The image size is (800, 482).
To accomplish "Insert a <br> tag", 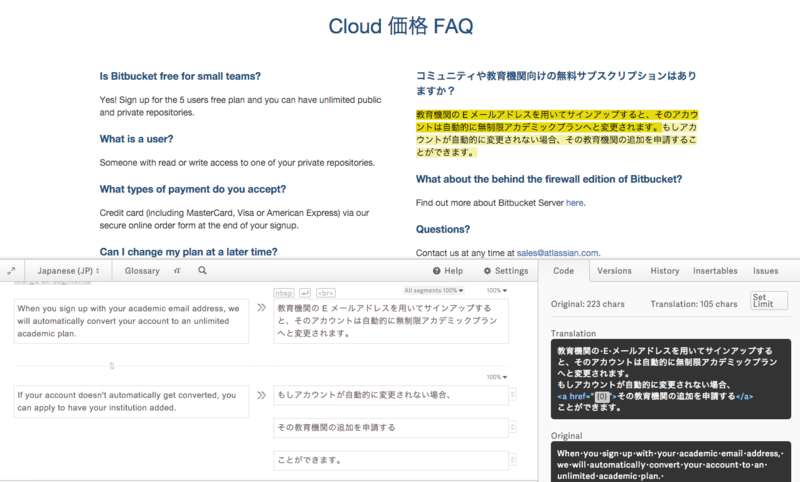I will coord(326,293).
